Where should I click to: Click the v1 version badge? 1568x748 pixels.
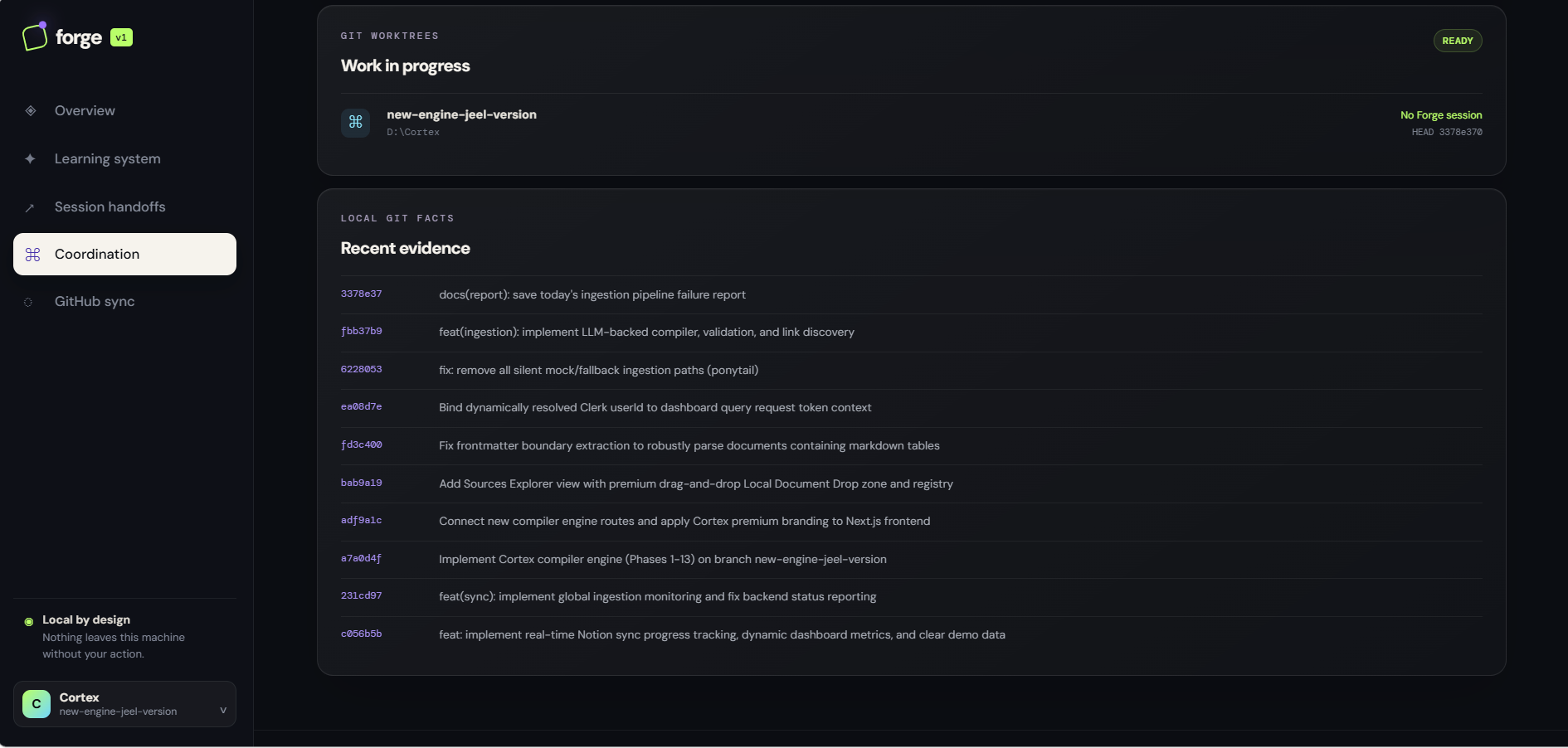[121, 37]
